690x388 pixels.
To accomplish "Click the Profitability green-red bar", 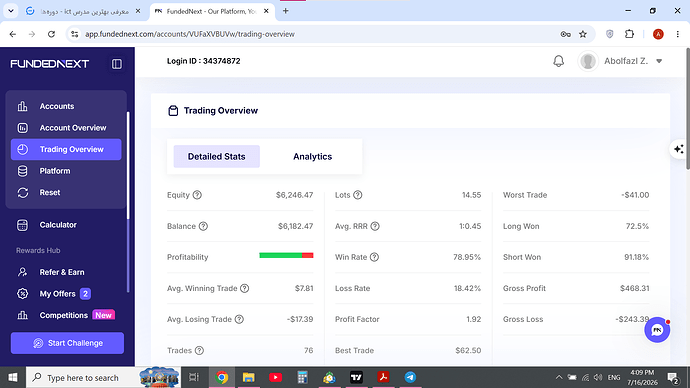I will (x=286, y=255).
